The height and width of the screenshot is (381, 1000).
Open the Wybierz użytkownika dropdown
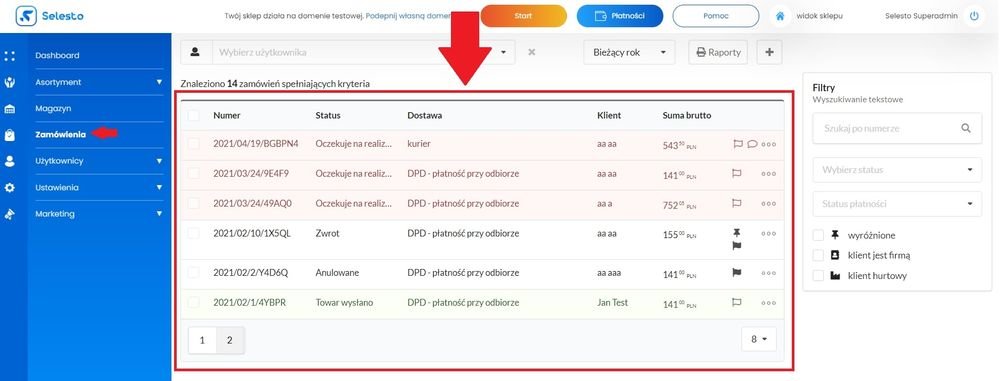[x=364, y=52]
